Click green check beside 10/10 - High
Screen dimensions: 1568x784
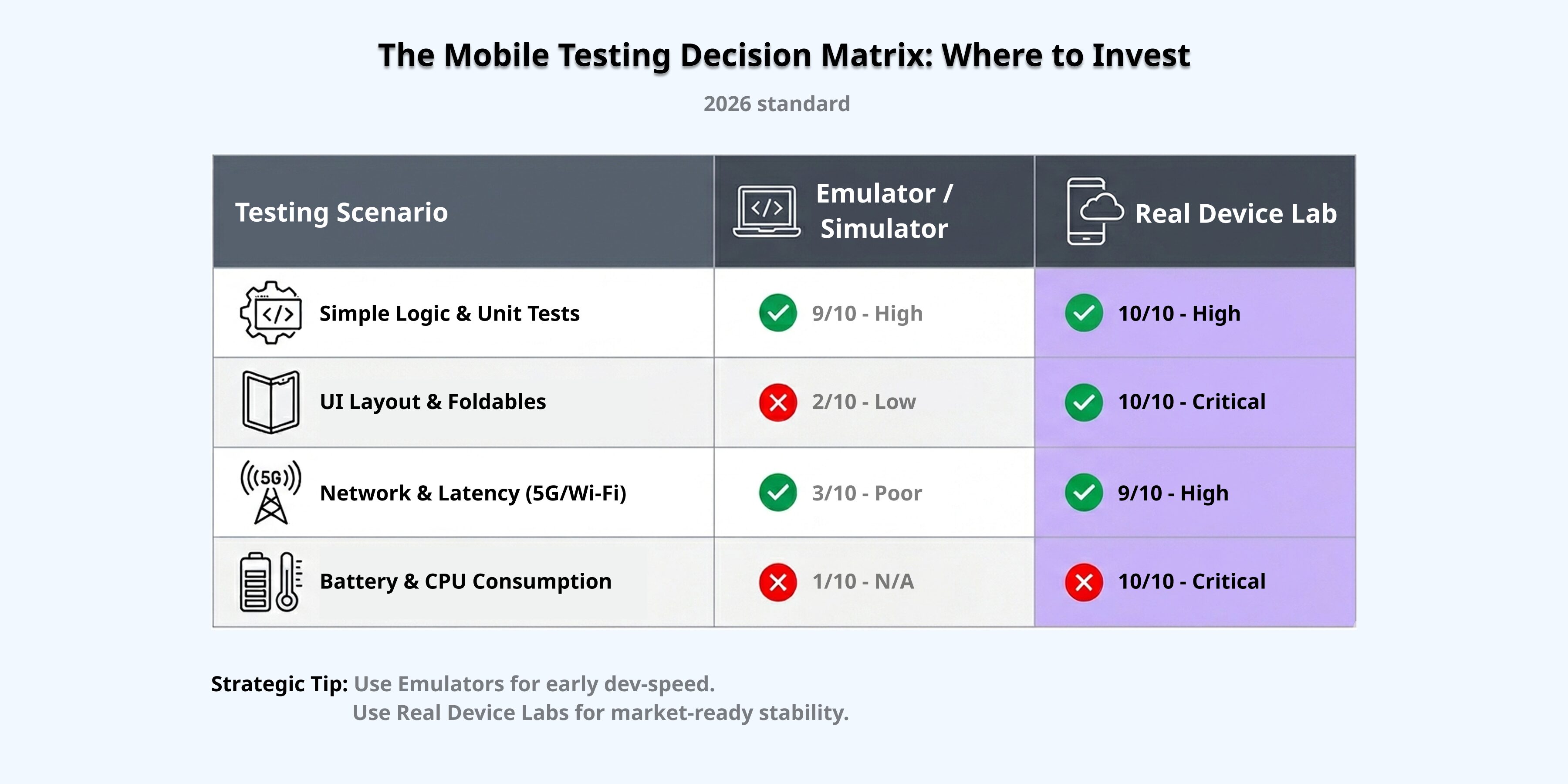click(1084, 313)
